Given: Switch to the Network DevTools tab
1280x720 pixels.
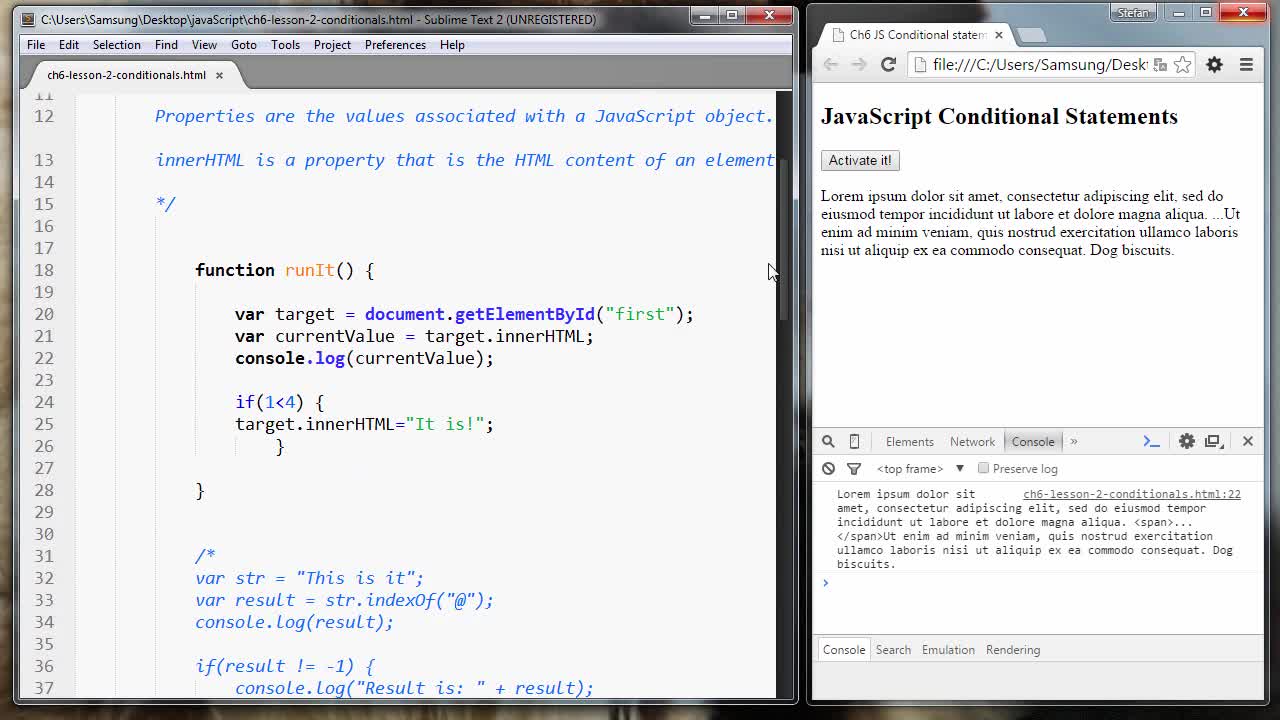Looking at the screenshot, I should 972,442.
